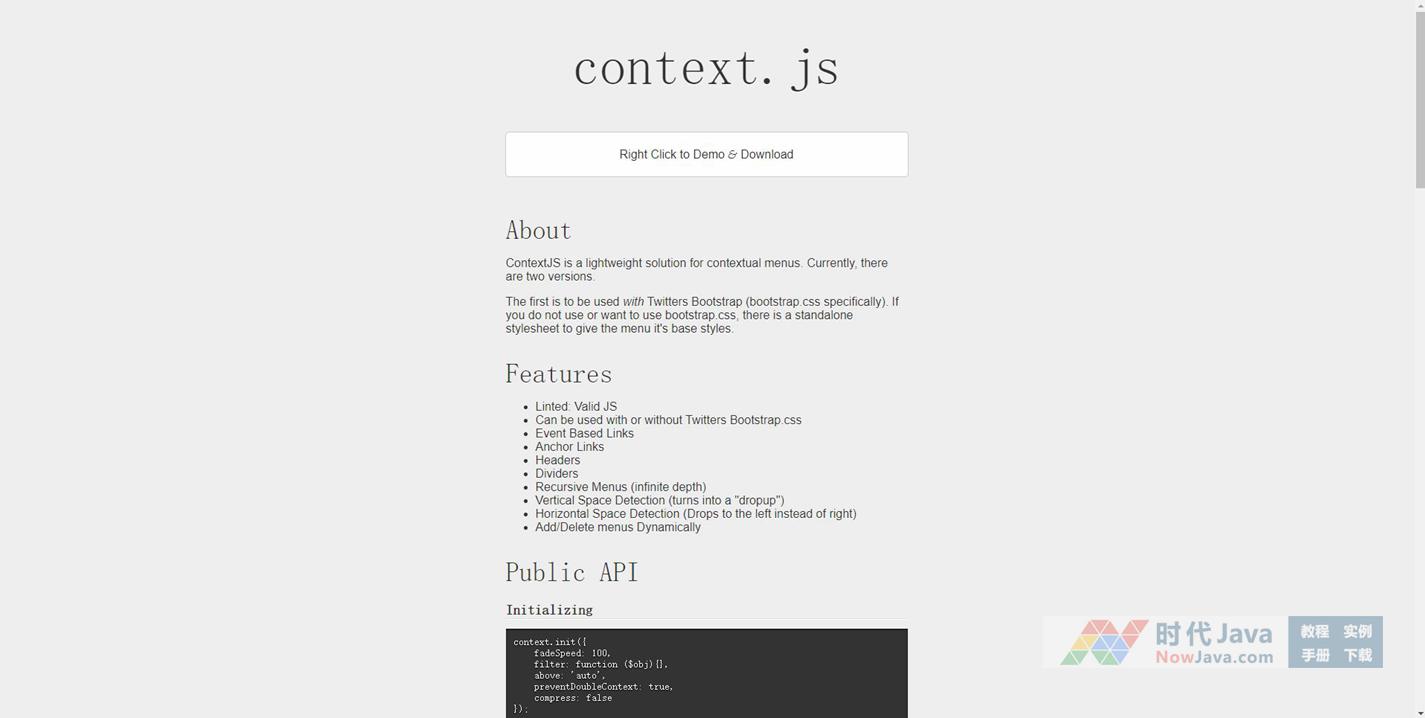The image size is (1425, 718).
Task: Click the context.js page title
Action: click(706, 68)
